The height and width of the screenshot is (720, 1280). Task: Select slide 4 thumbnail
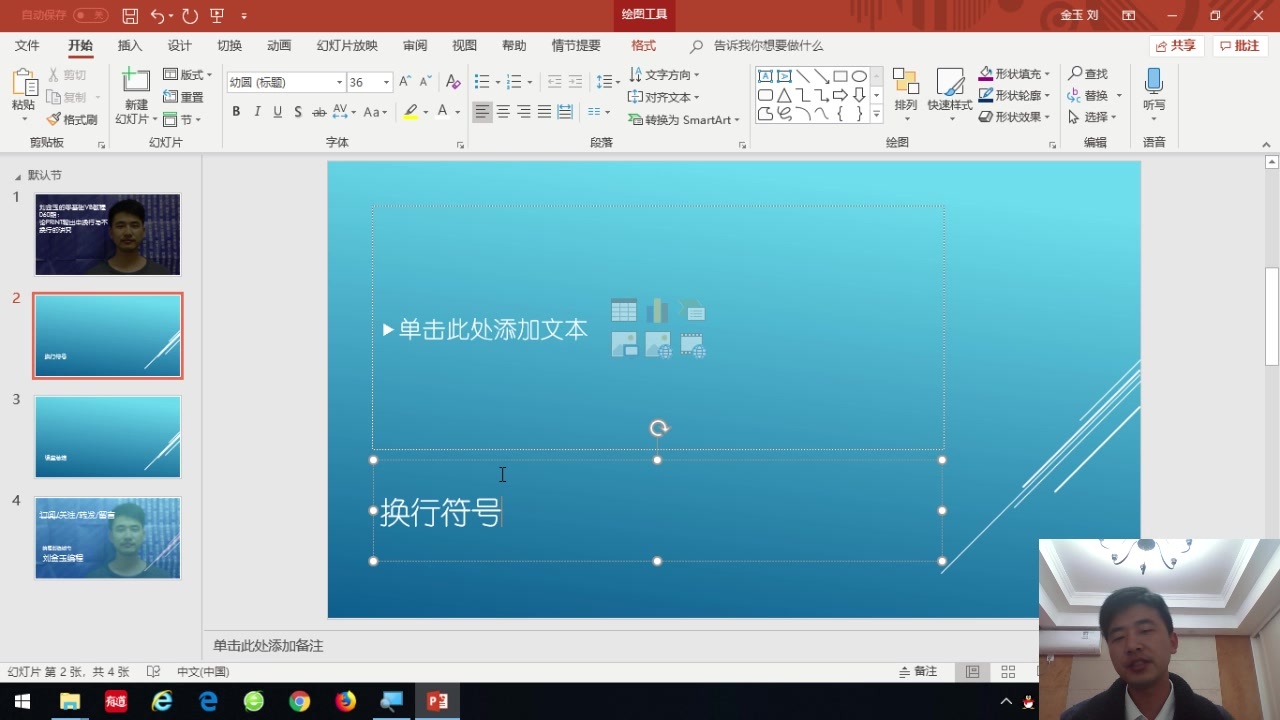pos(108,538)
